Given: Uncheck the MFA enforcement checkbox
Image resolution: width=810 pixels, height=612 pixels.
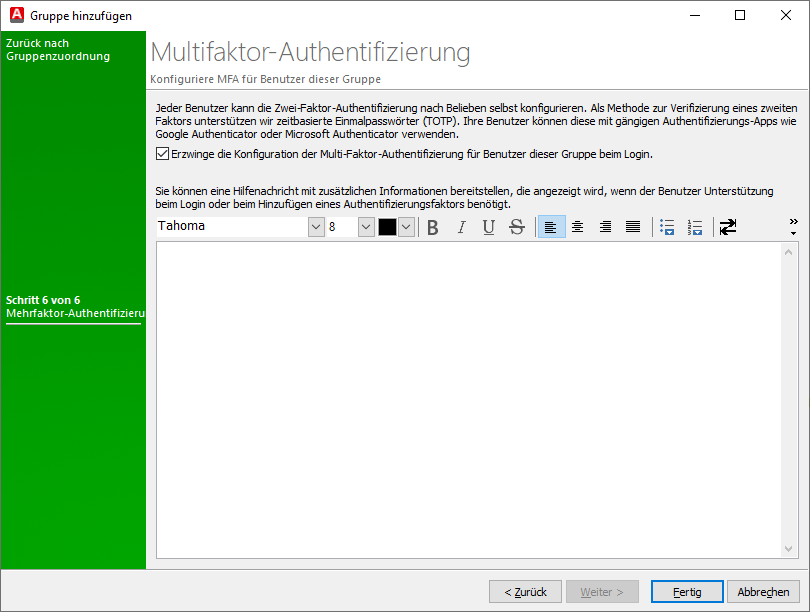Looking at the screenshot, I should point(161,153).
